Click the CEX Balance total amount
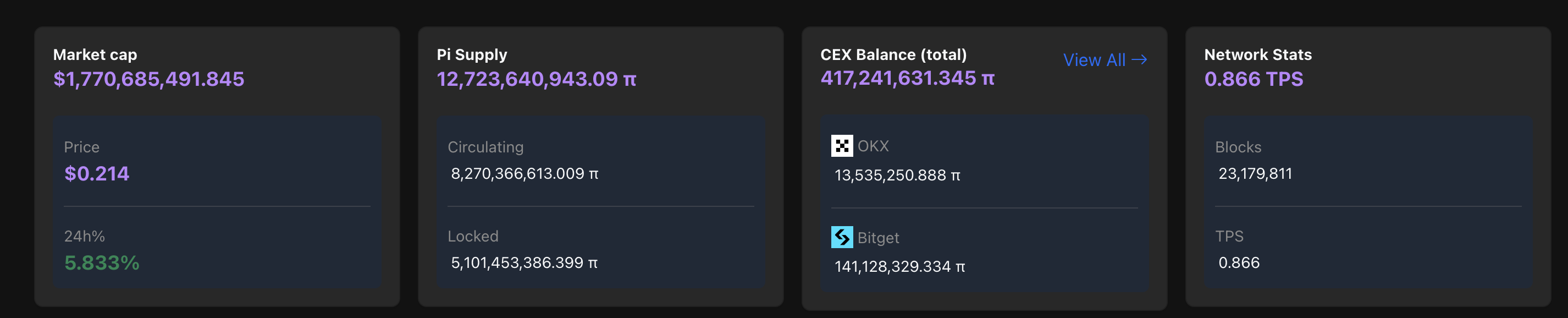The width and height of the screenshot is (1568, 318). coord(907,79)
